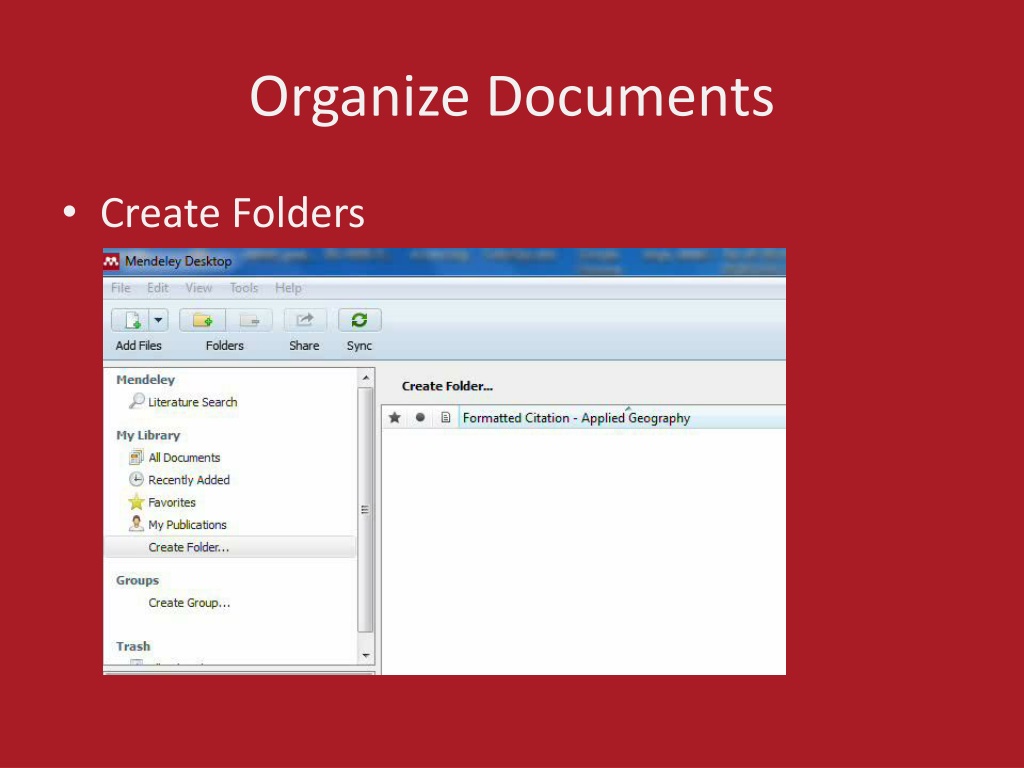The height and width of the screenshot is (768, 1024).
Task: Click the document type column header icon
Action: click(x=445, y=417)
